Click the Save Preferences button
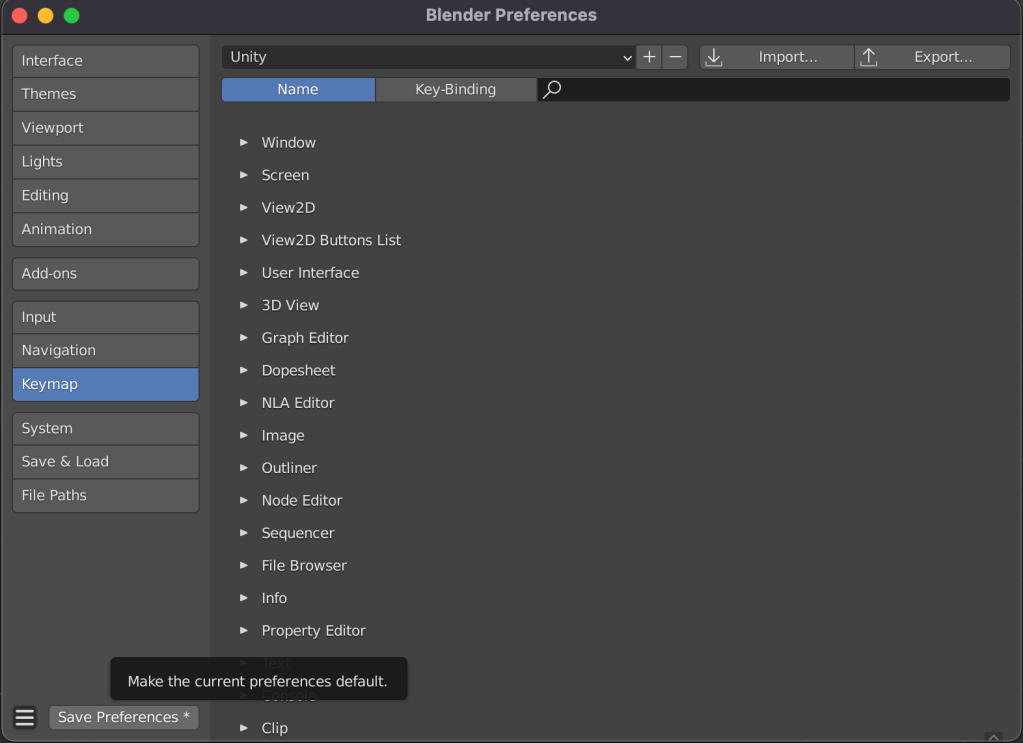 (123, 717)
